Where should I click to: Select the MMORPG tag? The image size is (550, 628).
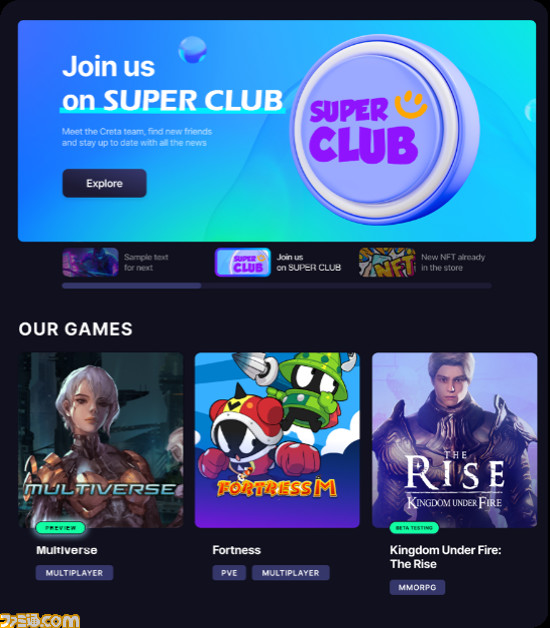[x=417, y=587]
